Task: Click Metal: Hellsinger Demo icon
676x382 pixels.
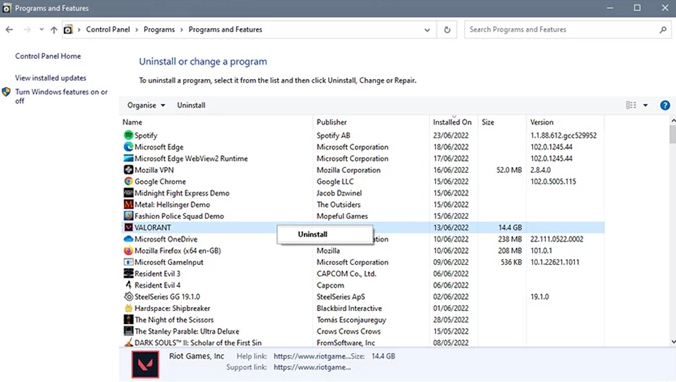Action: coord(128,204)
